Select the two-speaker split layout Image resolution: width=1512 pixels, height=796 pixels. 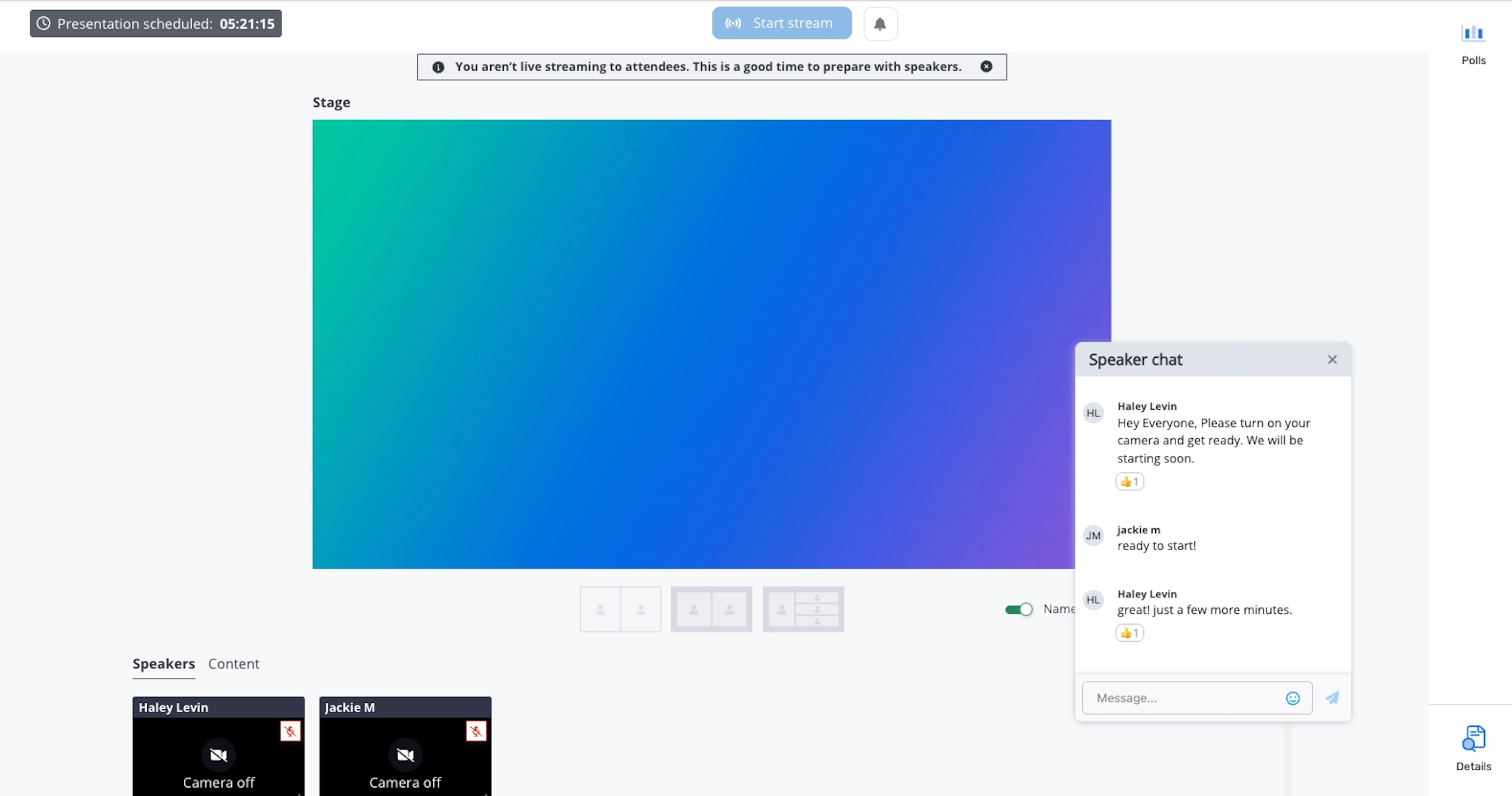tap(620, 610)
